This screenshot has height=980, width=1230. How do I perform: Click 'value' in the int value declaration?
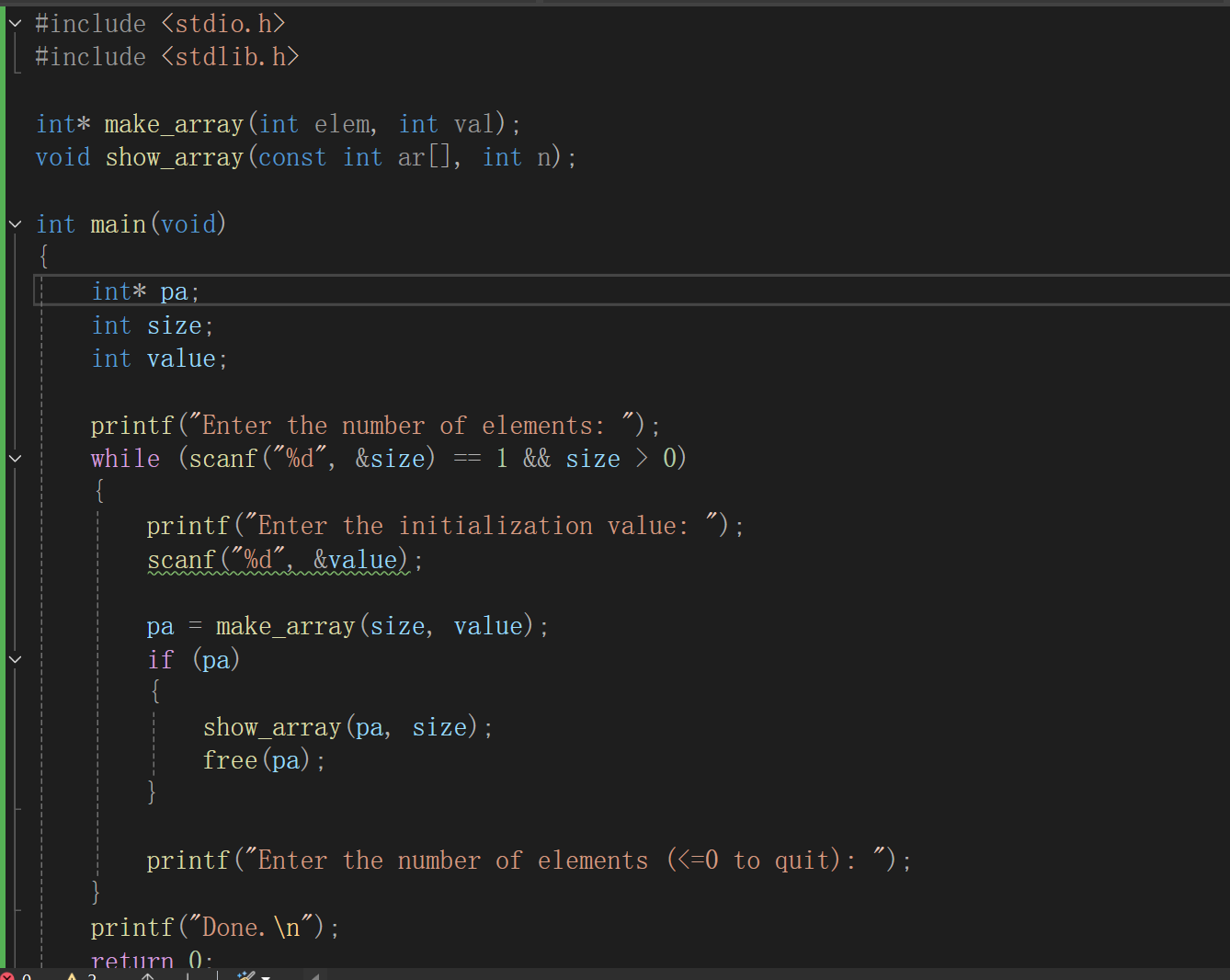tap(181, 359)
